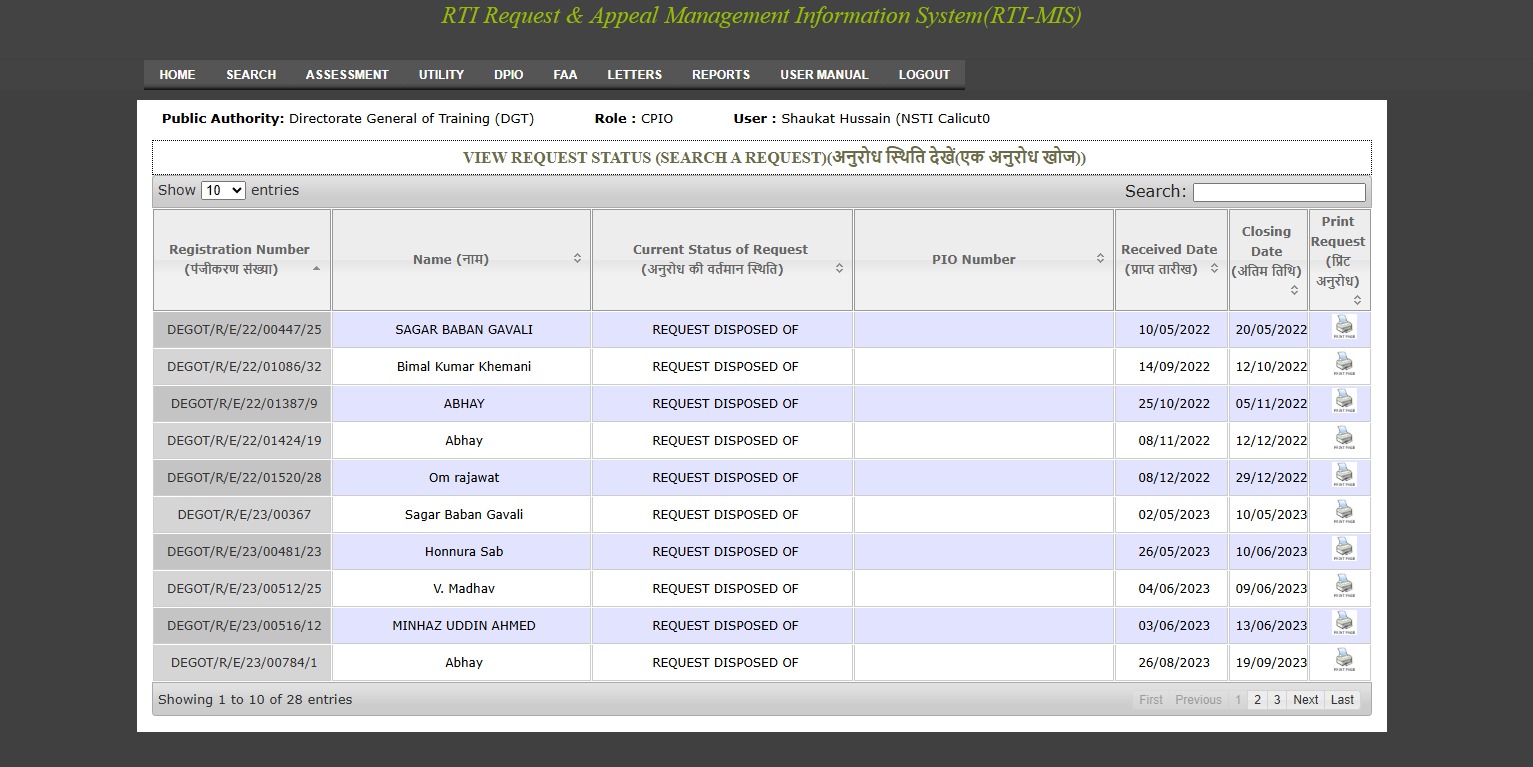
Task: Print request for Bimal Kumar Khemani
Action: pyautogui.click(x=1344, y=365)
